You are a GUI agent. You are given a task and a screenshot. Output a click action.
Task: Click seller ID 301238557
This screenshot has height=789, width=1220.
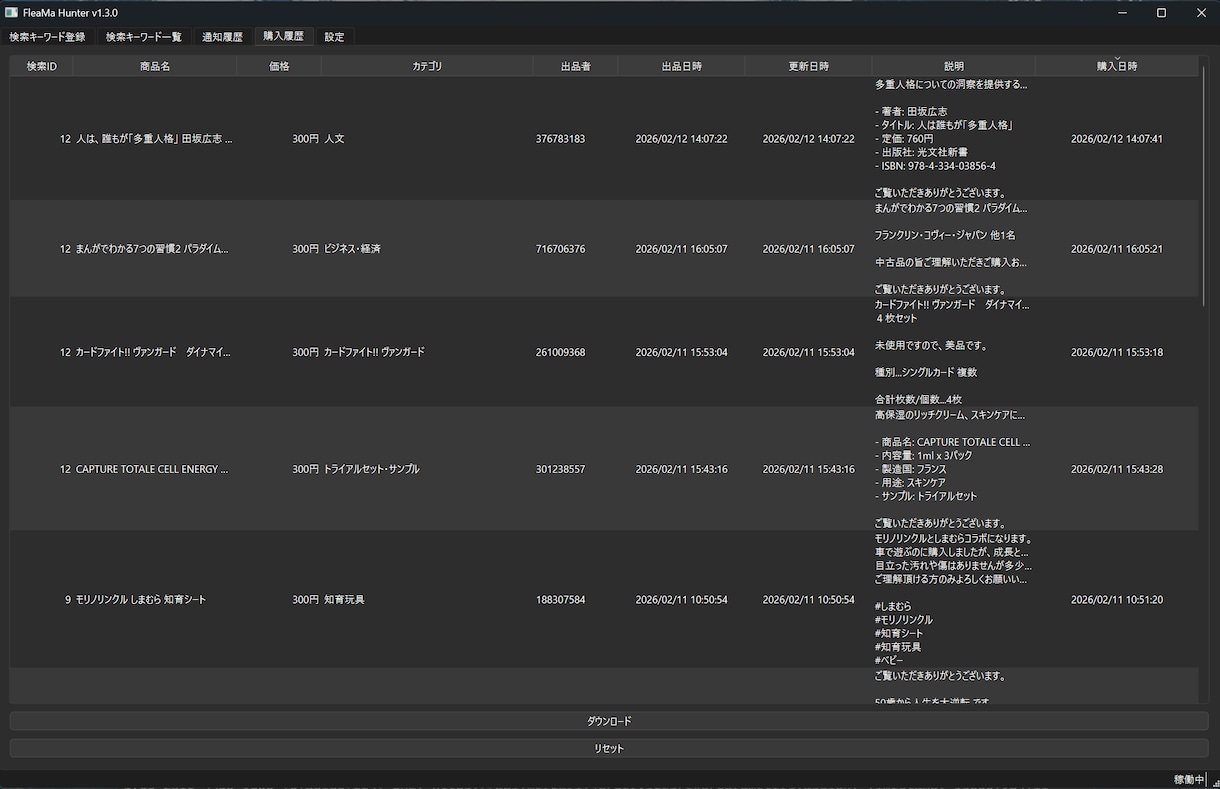point(560,469)
